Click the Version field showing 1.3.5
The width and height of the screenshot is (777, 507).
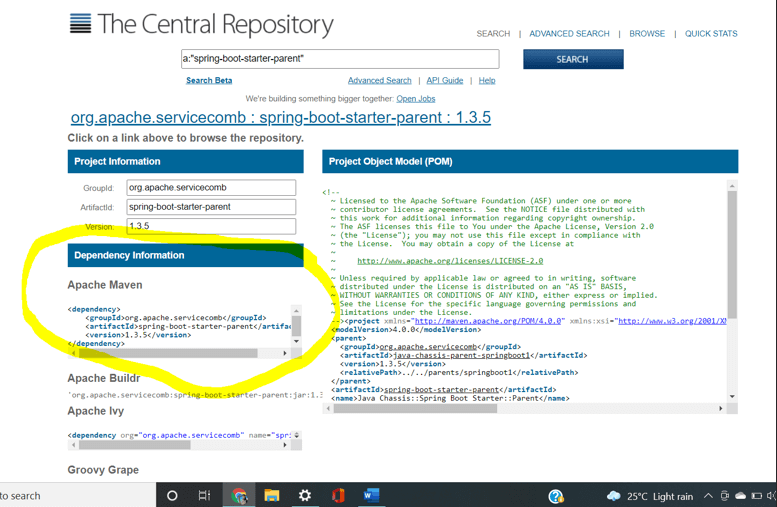pos(211,226)
